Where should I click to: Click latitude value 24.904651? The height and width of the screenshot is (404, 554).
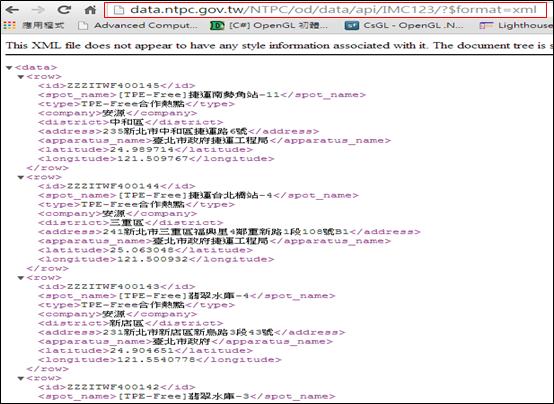142,351
